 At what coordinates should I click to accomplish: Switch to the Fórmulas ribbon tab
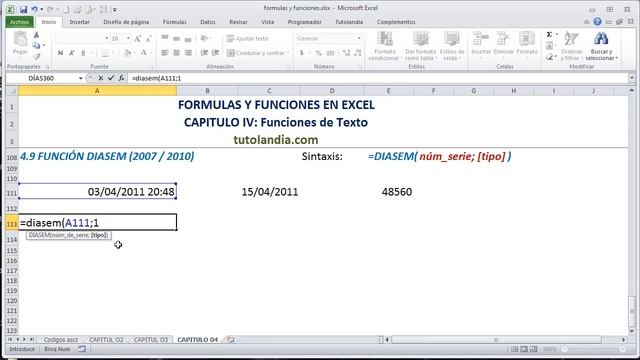point(174,22)
